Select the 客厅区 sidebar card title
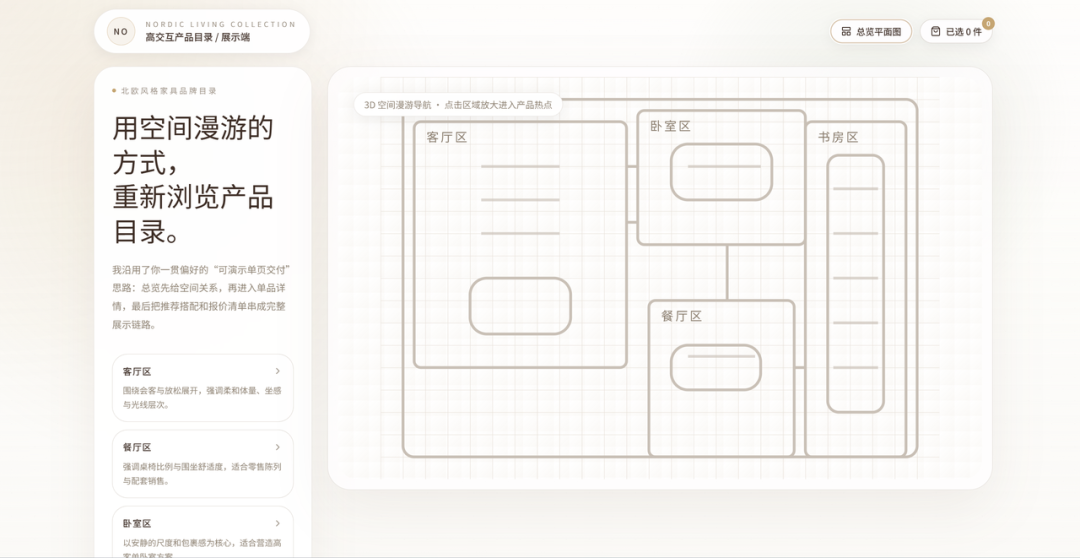The width and height of the screenshot is (1080, 558). click(x=137, y=372)
